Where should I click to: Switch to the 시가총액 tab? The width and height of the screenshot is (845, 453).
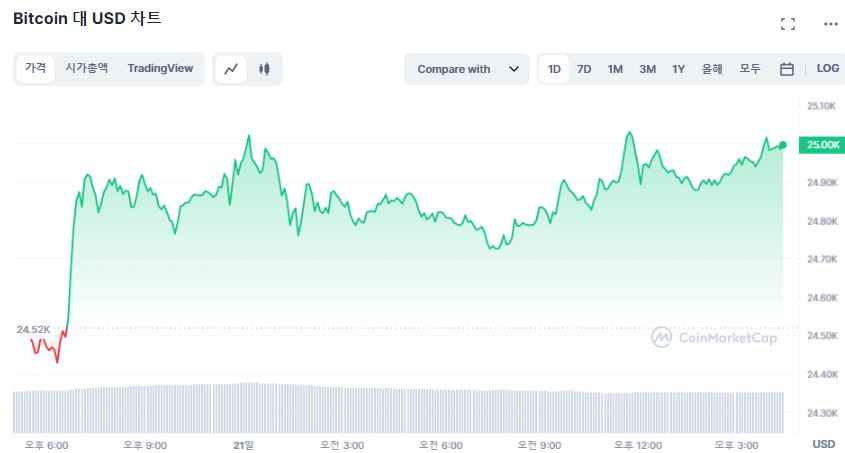(86, 68)
